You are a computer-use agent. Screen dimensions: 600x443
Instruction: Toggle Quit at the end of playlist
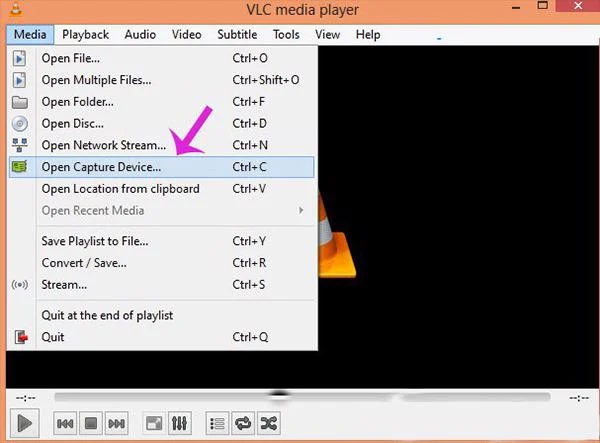(161, 315)
